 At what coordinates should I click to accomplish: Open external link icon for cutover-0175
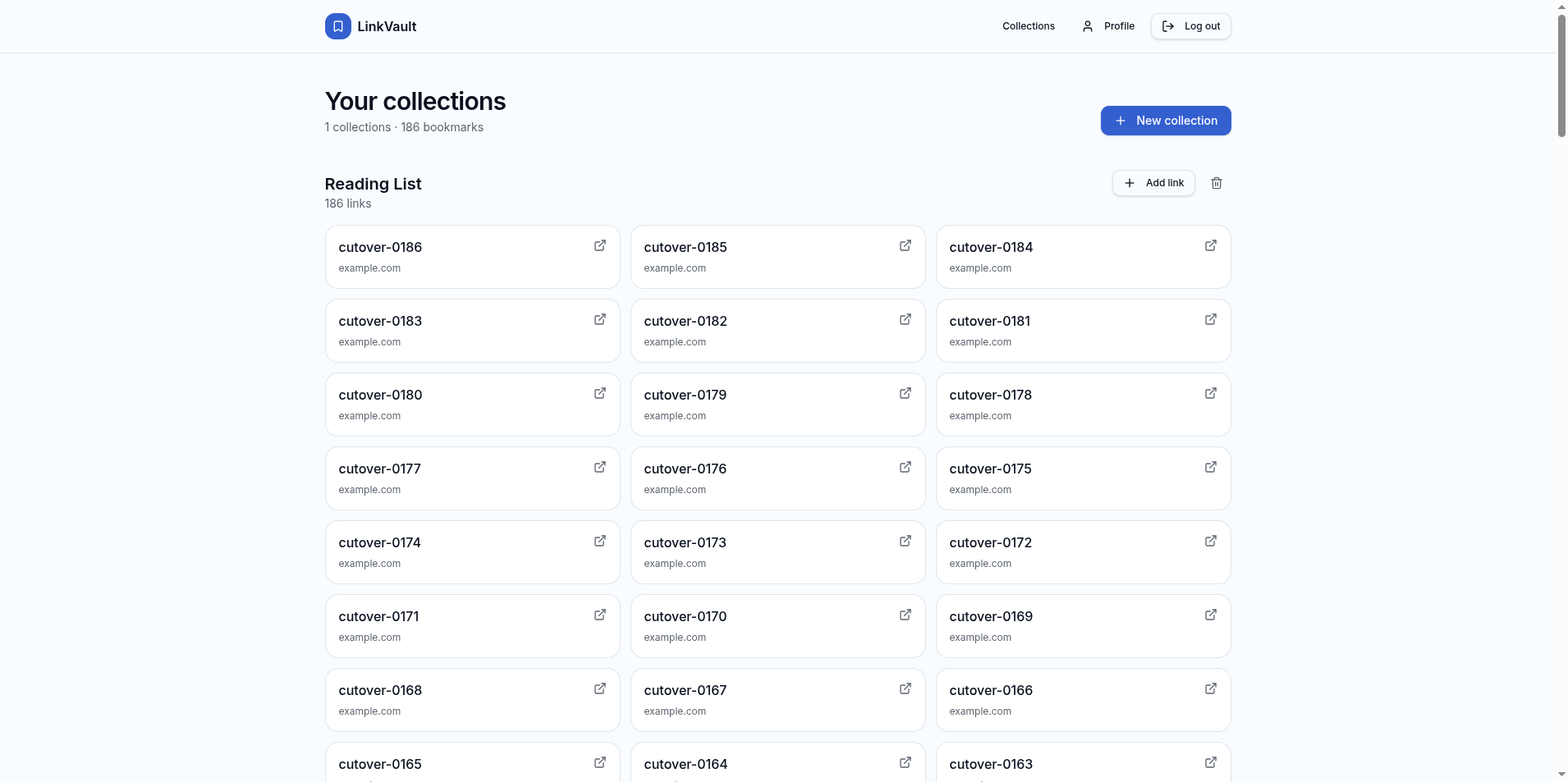[x=1211, y=467]
